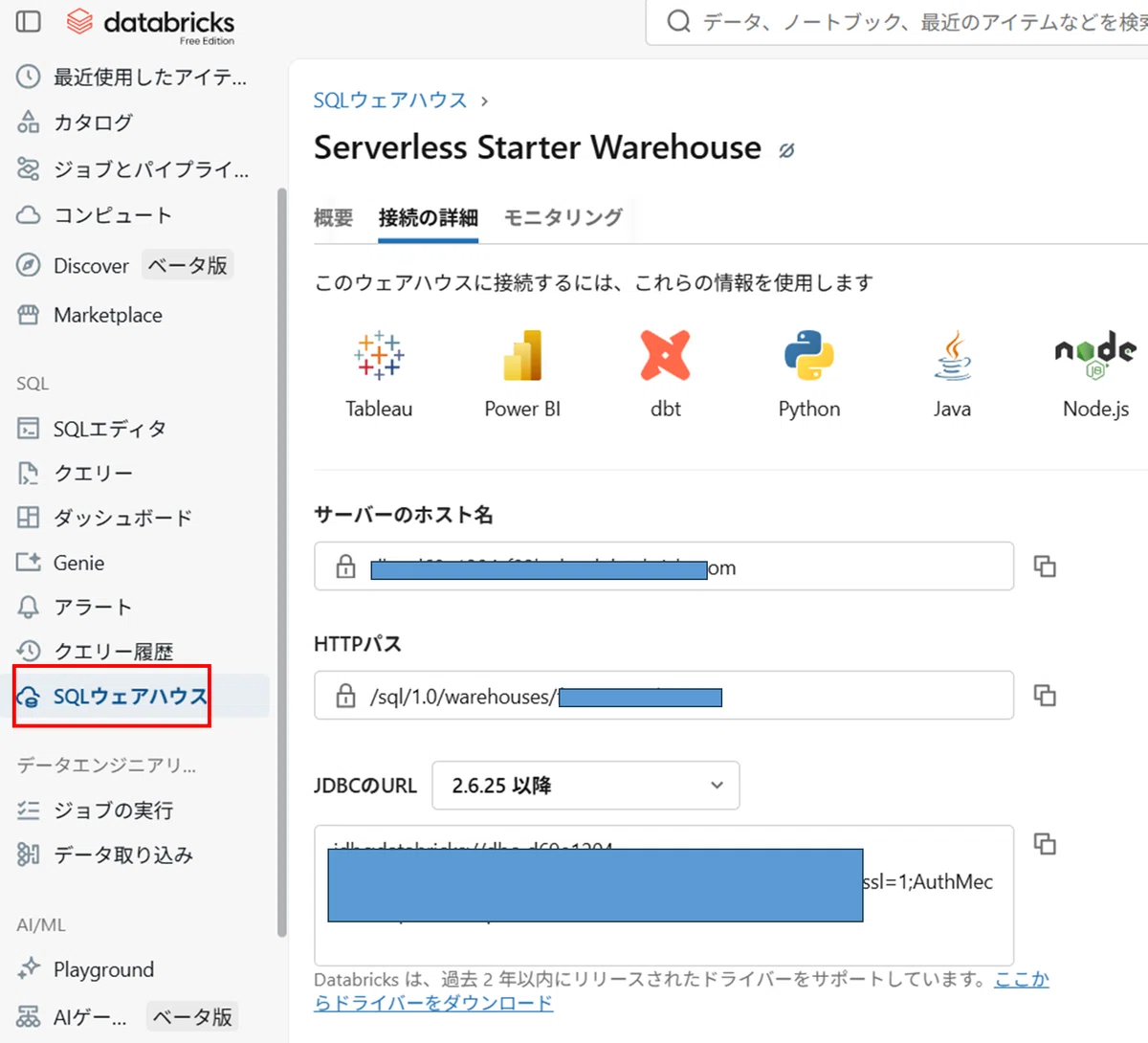Open ダッシュボード in the sidebar
Screen dimensions: 1148x1043
pyautogui.click(x=105, y=518)
